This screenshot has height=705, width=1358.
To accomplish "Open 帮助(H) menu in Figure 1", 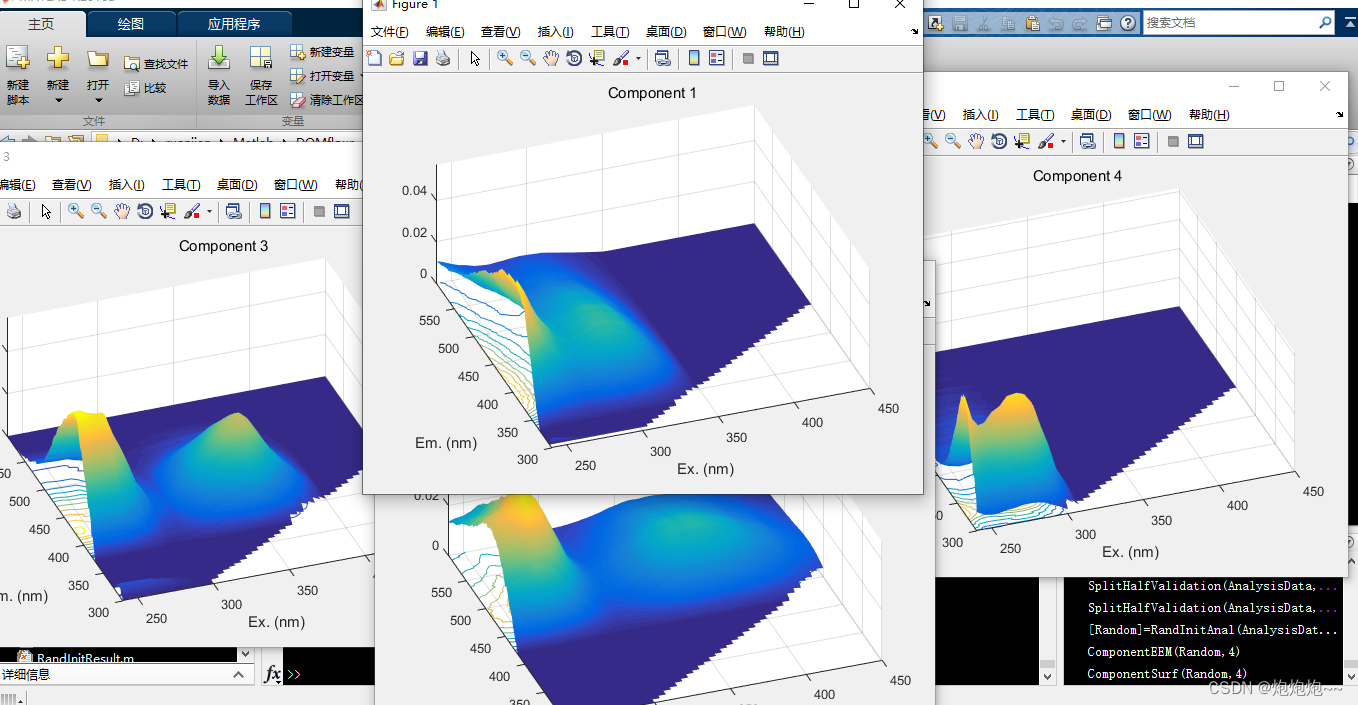I will 784,32.
